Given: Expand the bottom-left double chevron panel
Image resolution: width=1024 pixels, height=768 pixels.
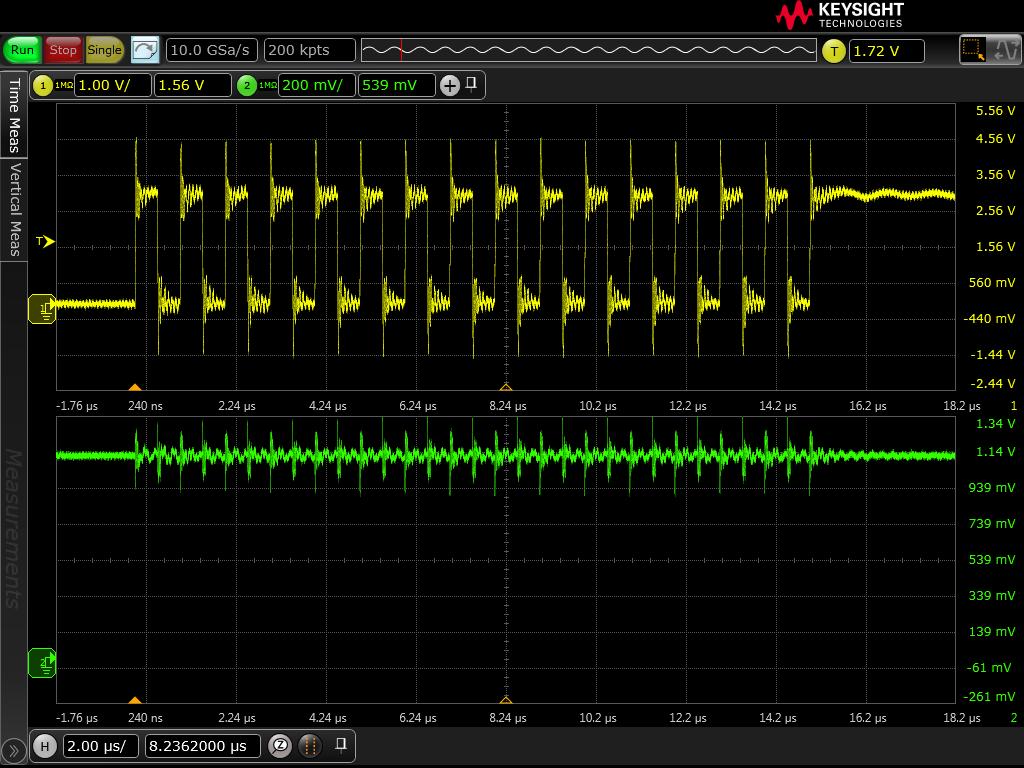Looking at the screenshot, I should (x=13, y=752).
